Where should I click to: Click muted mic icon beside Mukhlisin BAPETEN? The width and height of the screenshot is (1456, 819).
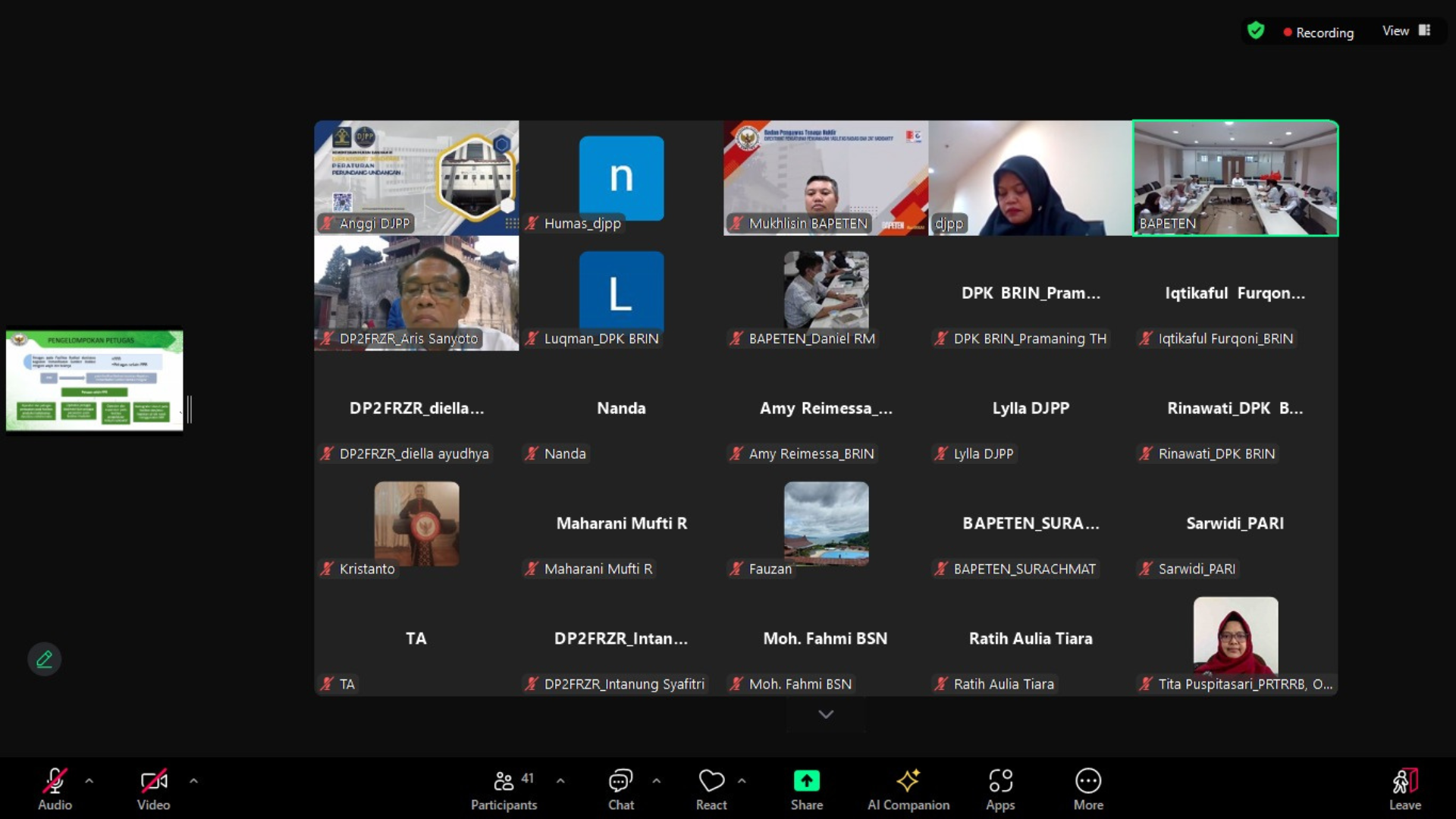tap(736, 223)
